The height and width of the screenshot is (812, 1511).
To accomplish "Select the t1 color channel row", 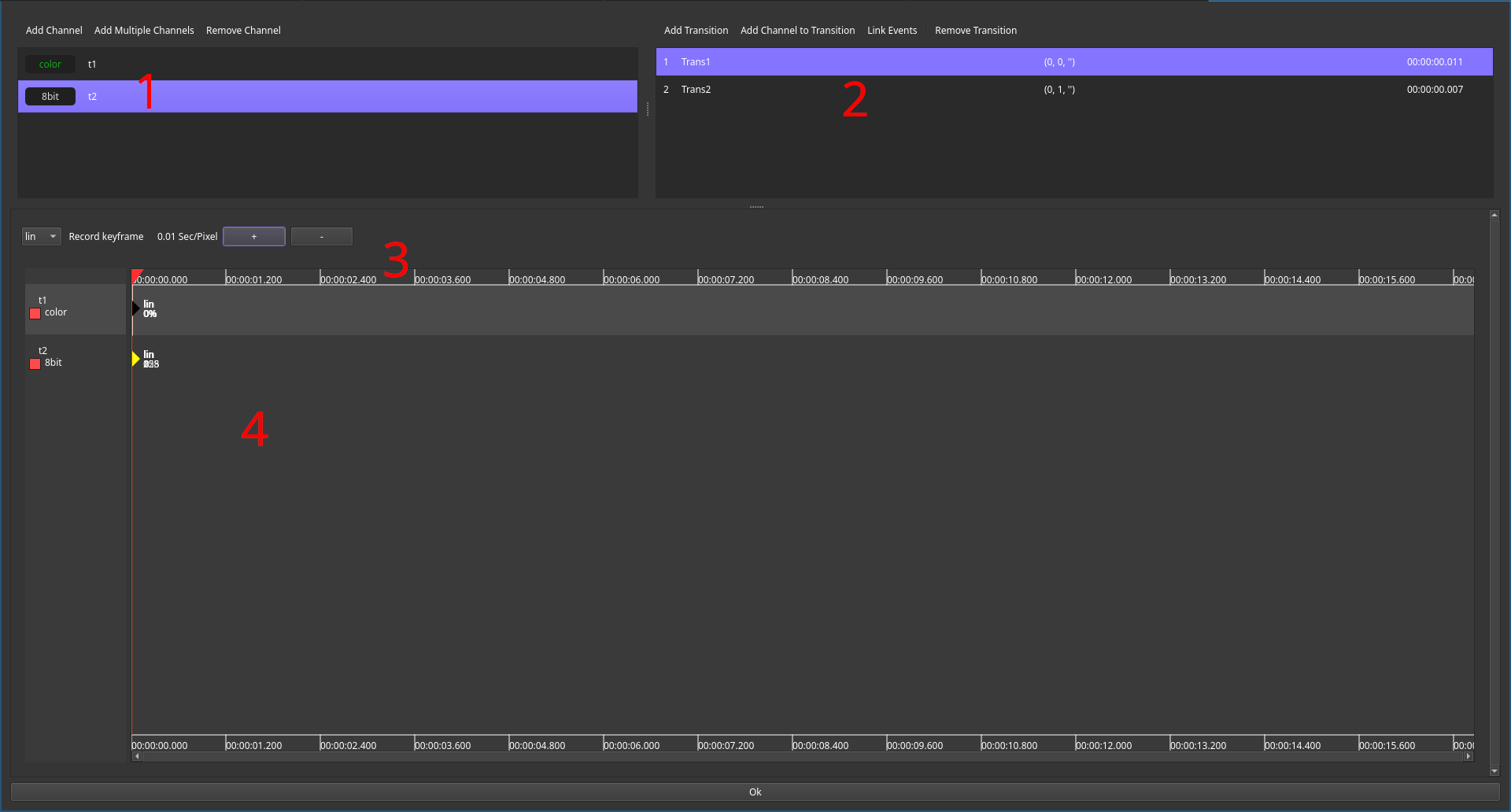I will (327, 64).
